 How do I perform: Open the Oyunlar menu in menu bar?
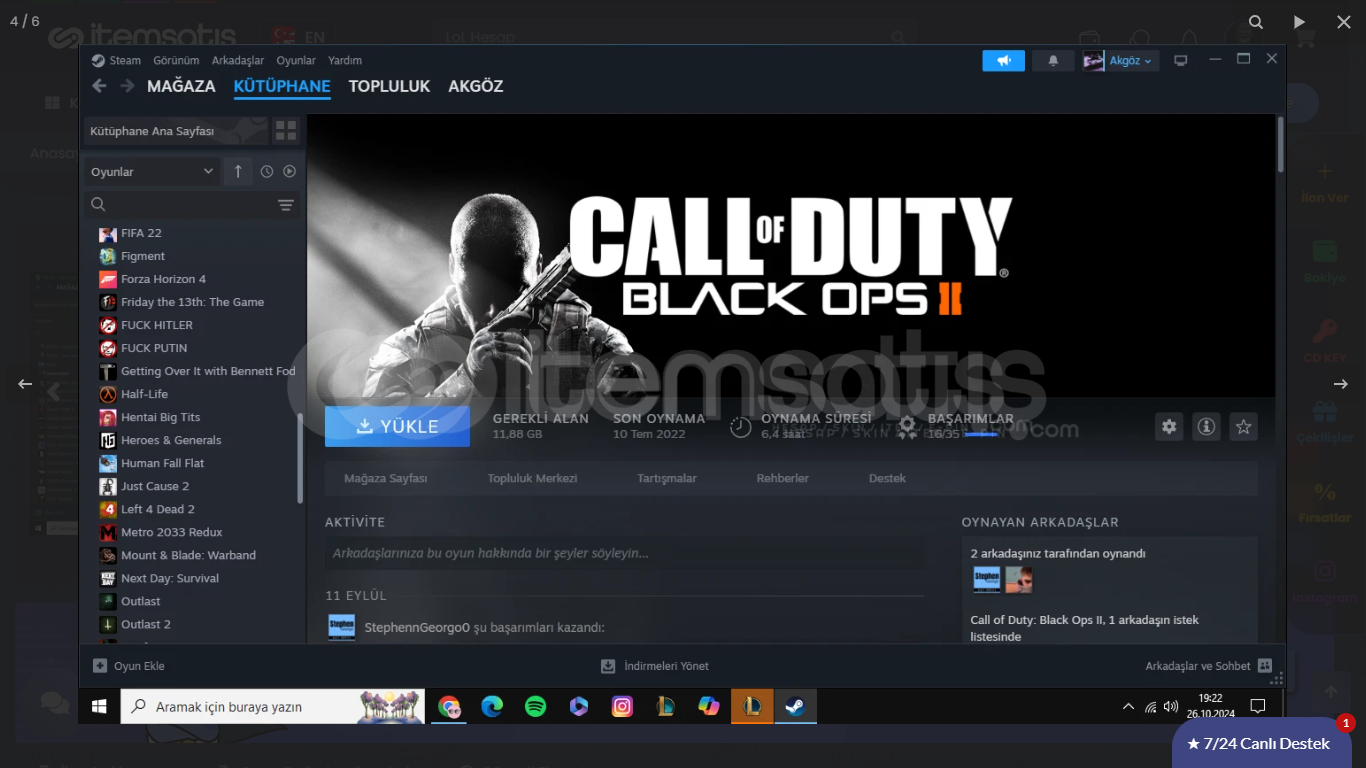(296, 61)
